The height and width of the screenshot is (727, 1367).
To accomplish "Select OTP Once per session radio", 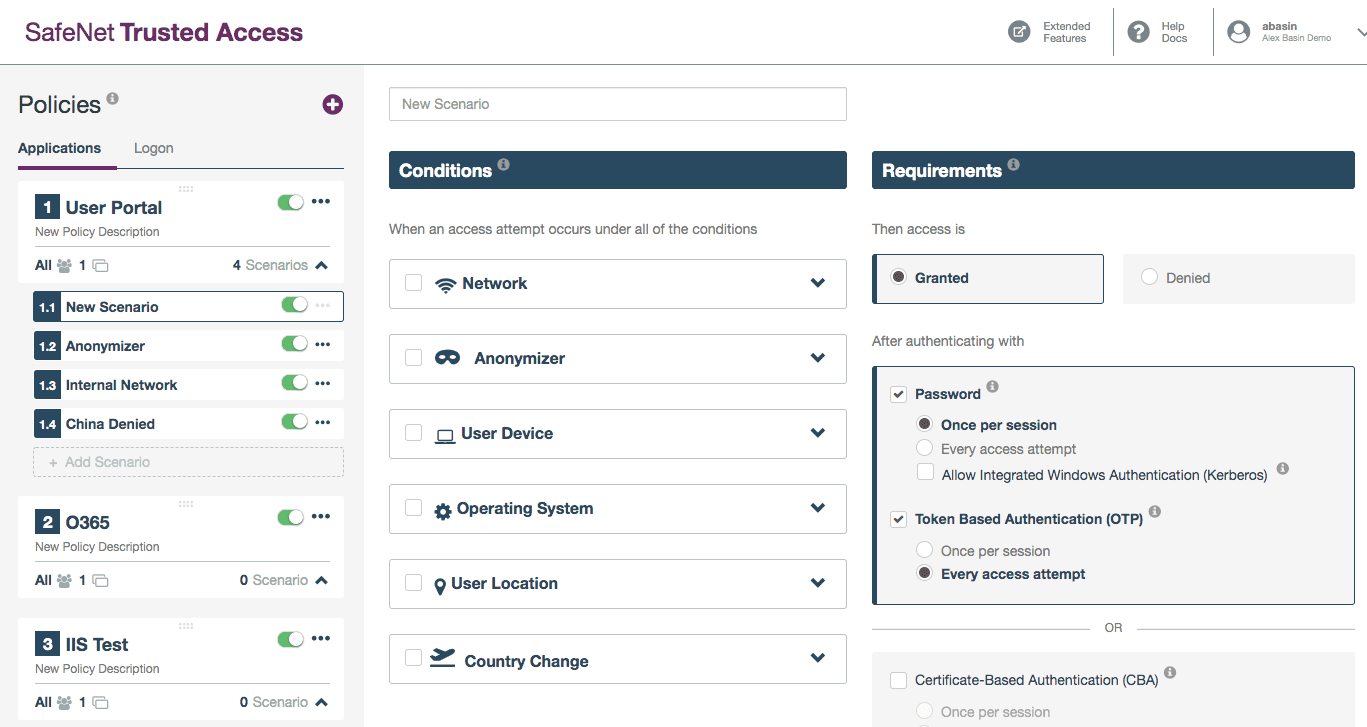I will [x=924, y=550].
